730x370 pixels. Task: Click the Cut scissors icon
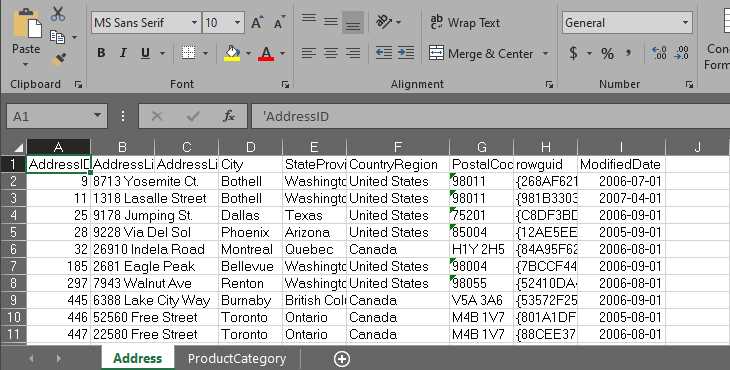tap(58, 13)
